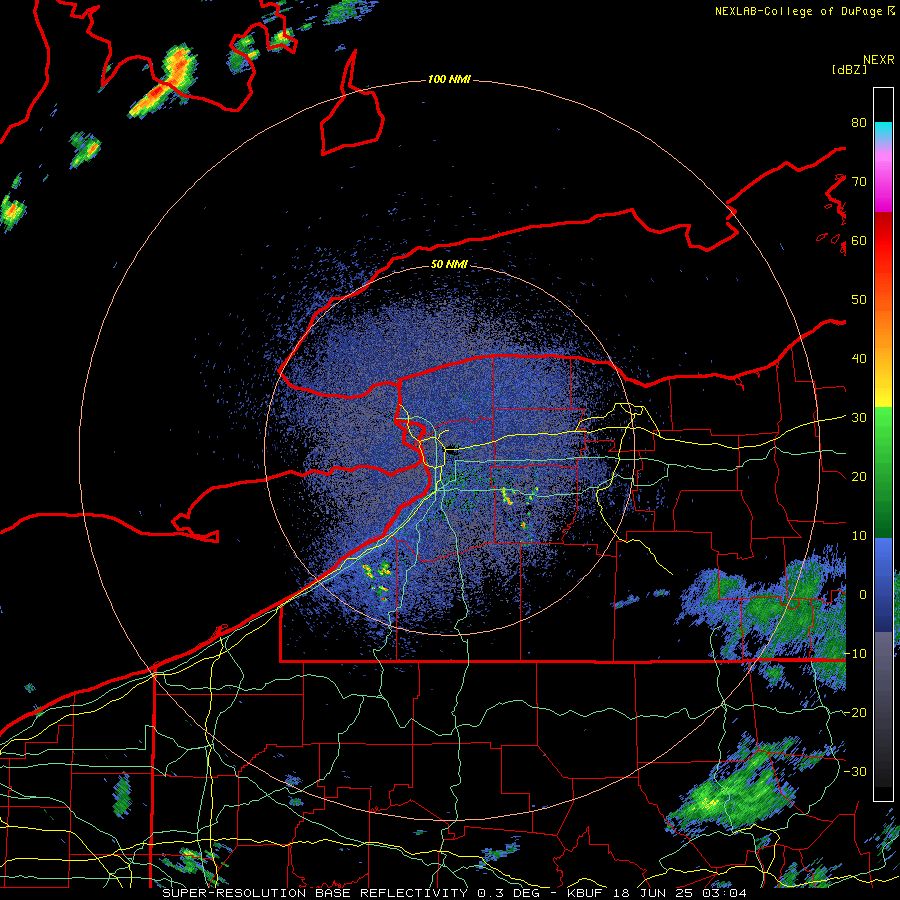Click the 80 dBZ value on legend
The image size is (900, 900).
(x=859, y=123)
